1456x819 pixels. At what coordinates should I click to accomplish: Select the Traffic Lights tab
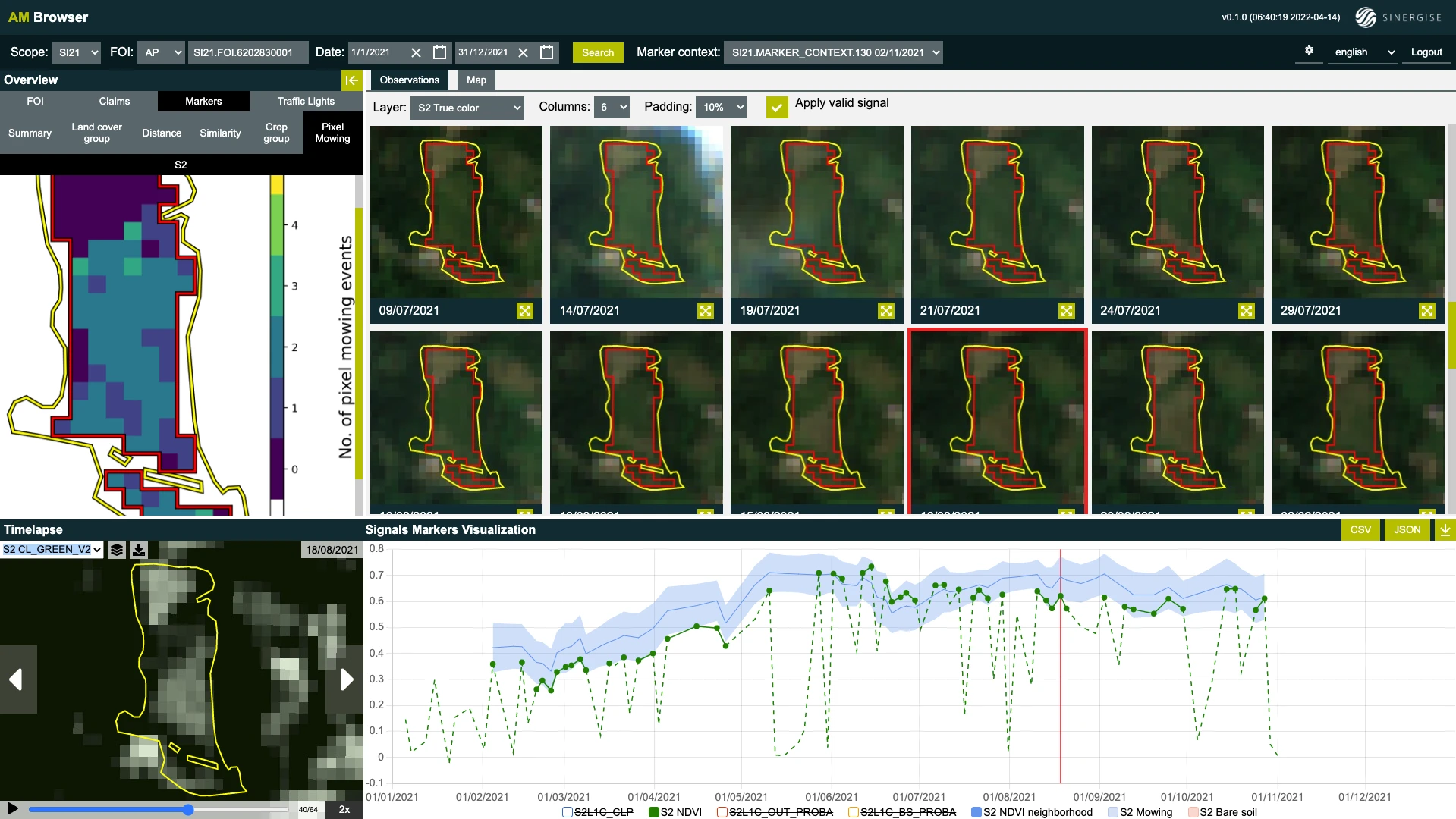pyautogui.click(x=306, y=101)
